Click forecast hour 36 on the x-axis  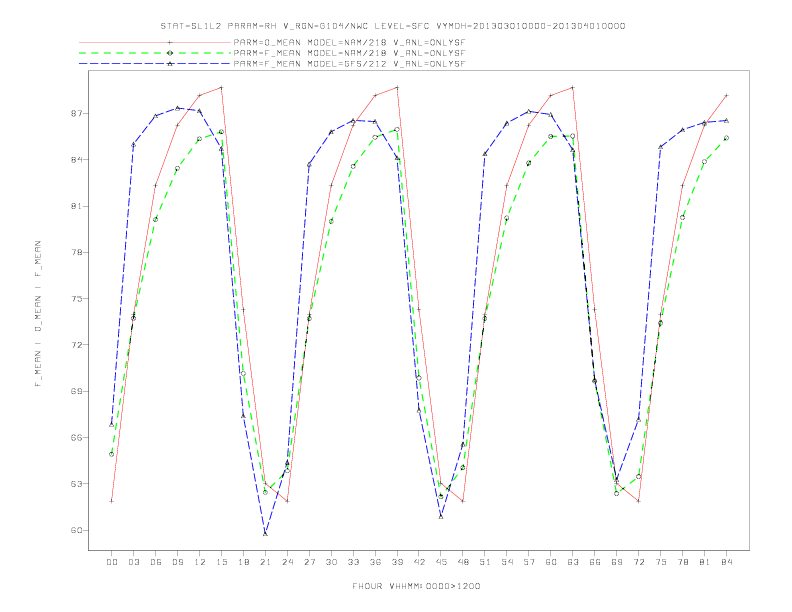[x=375, y=562]
